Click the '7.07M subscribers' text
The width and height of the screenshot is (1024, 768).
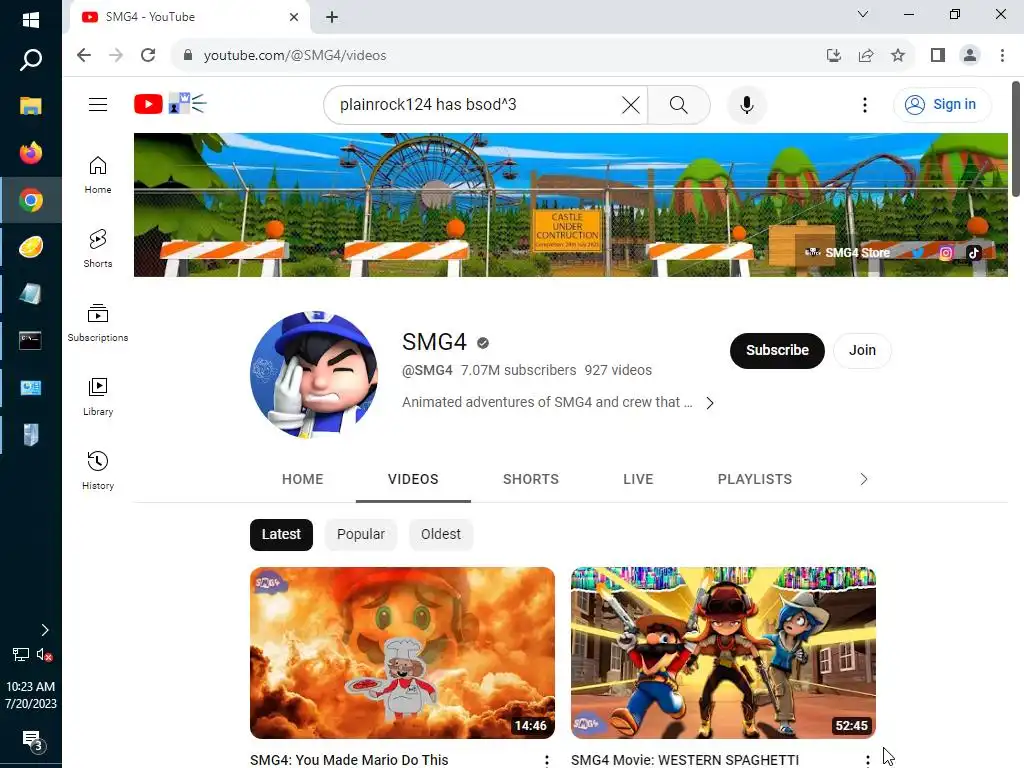point(519,370)
